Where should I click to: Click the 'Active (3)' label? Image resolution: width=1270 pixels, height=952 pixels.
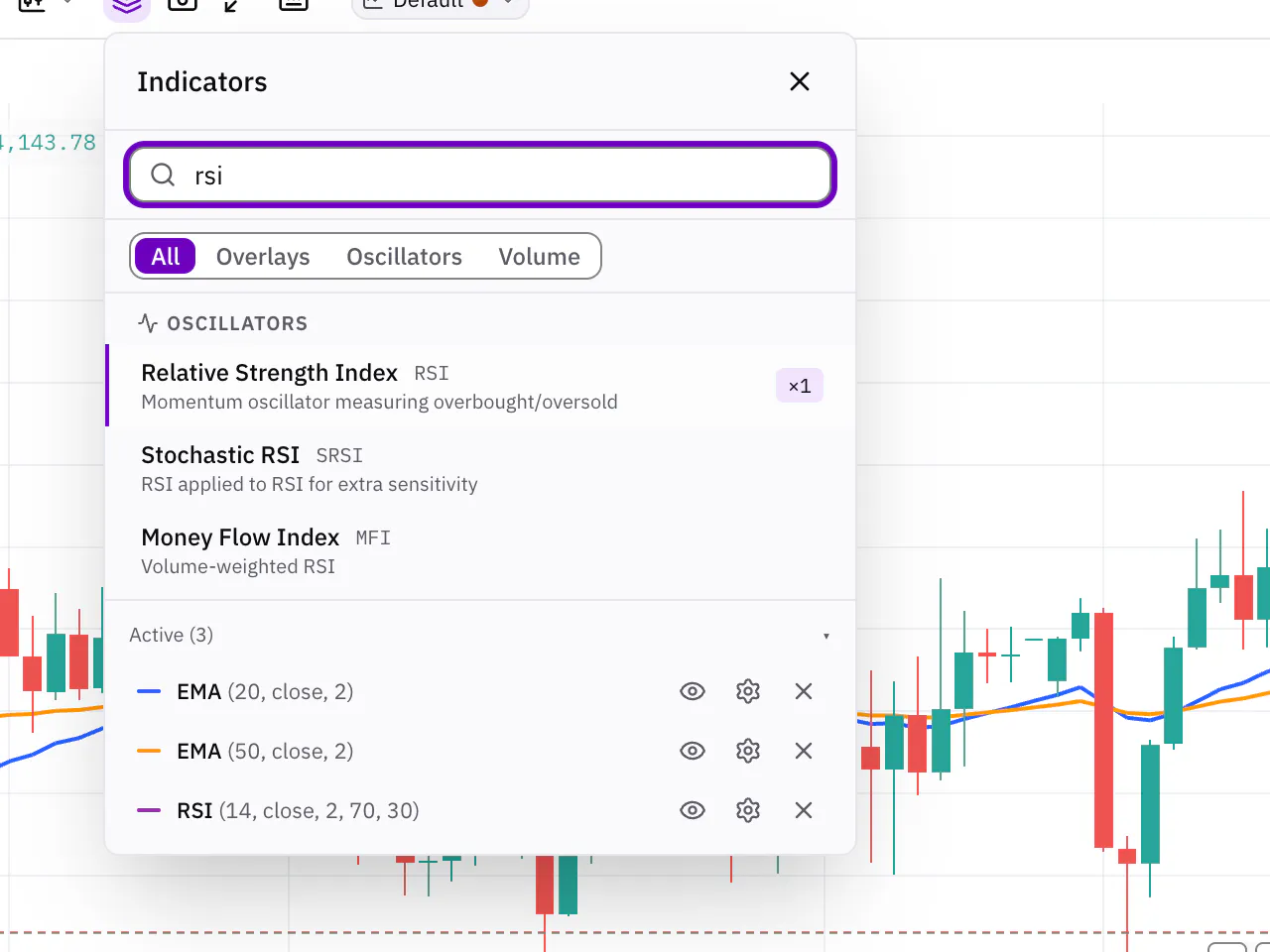click(172, 635)
